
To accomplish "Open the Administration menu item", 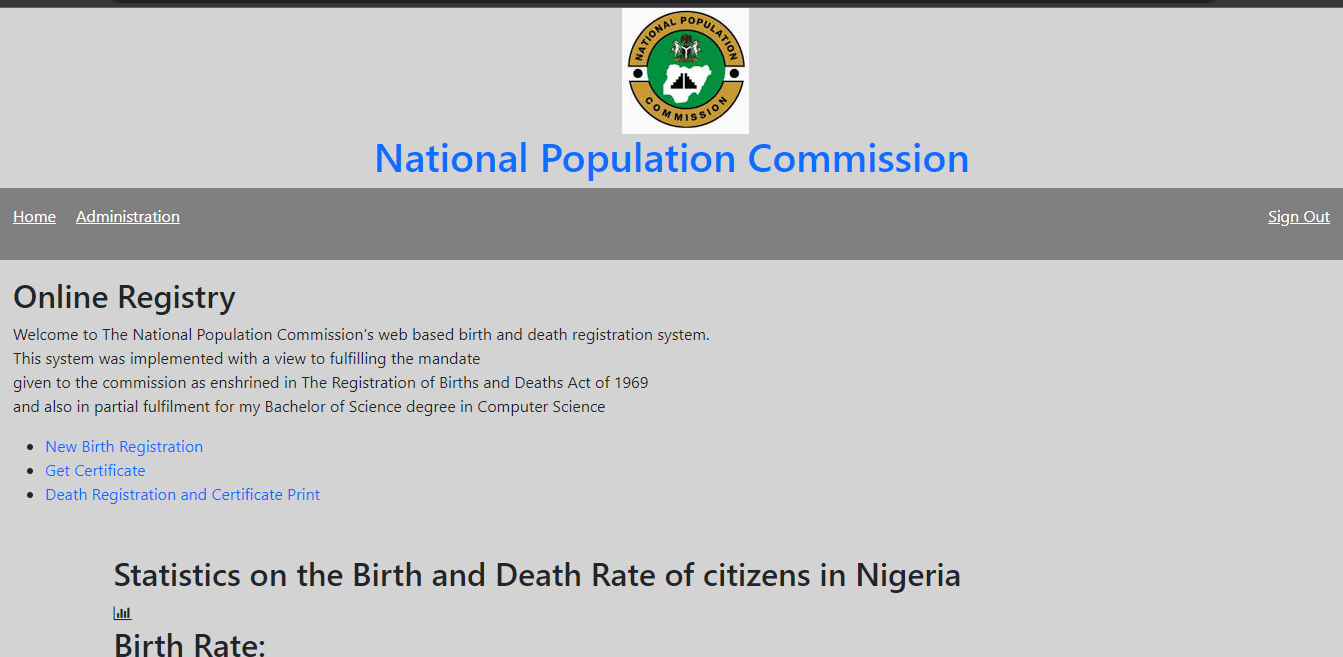I will pyautogui.click(x=128, y=217).
